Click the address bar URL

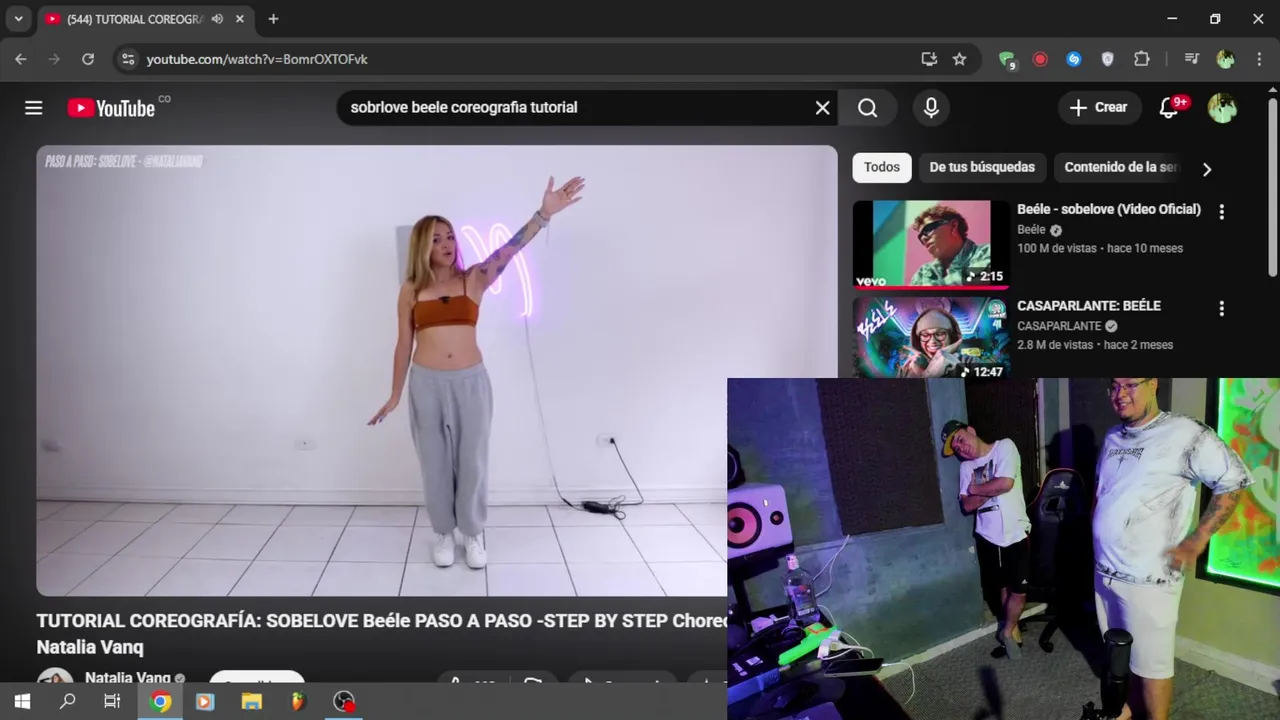(x=257, y=59)
